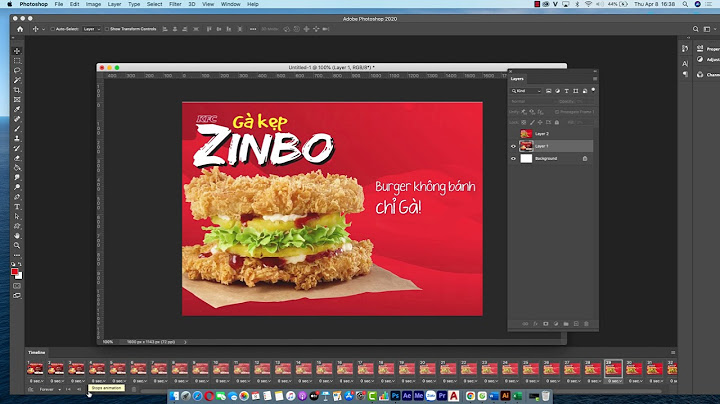The width and height of the screenshot is (720, 404).
Task: Select the Horizontal Type tool
Action: point(17,207)
